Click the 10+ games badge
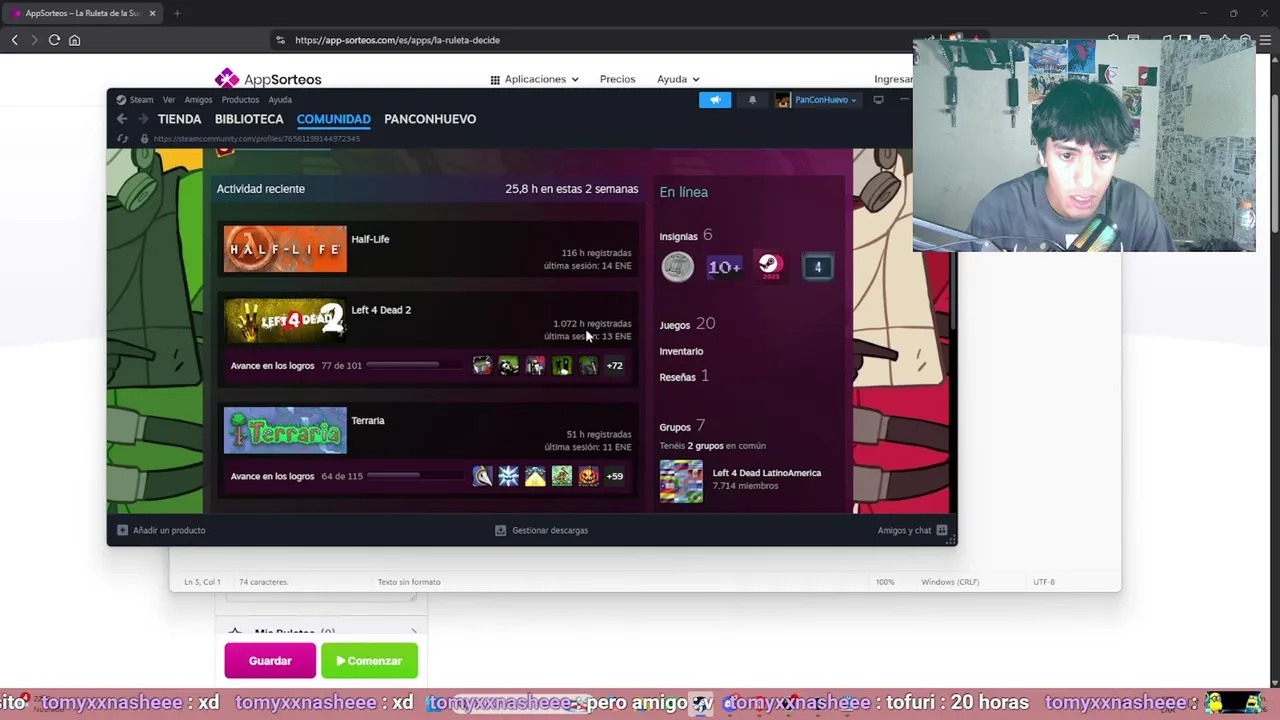 click(x=724, y=267)
